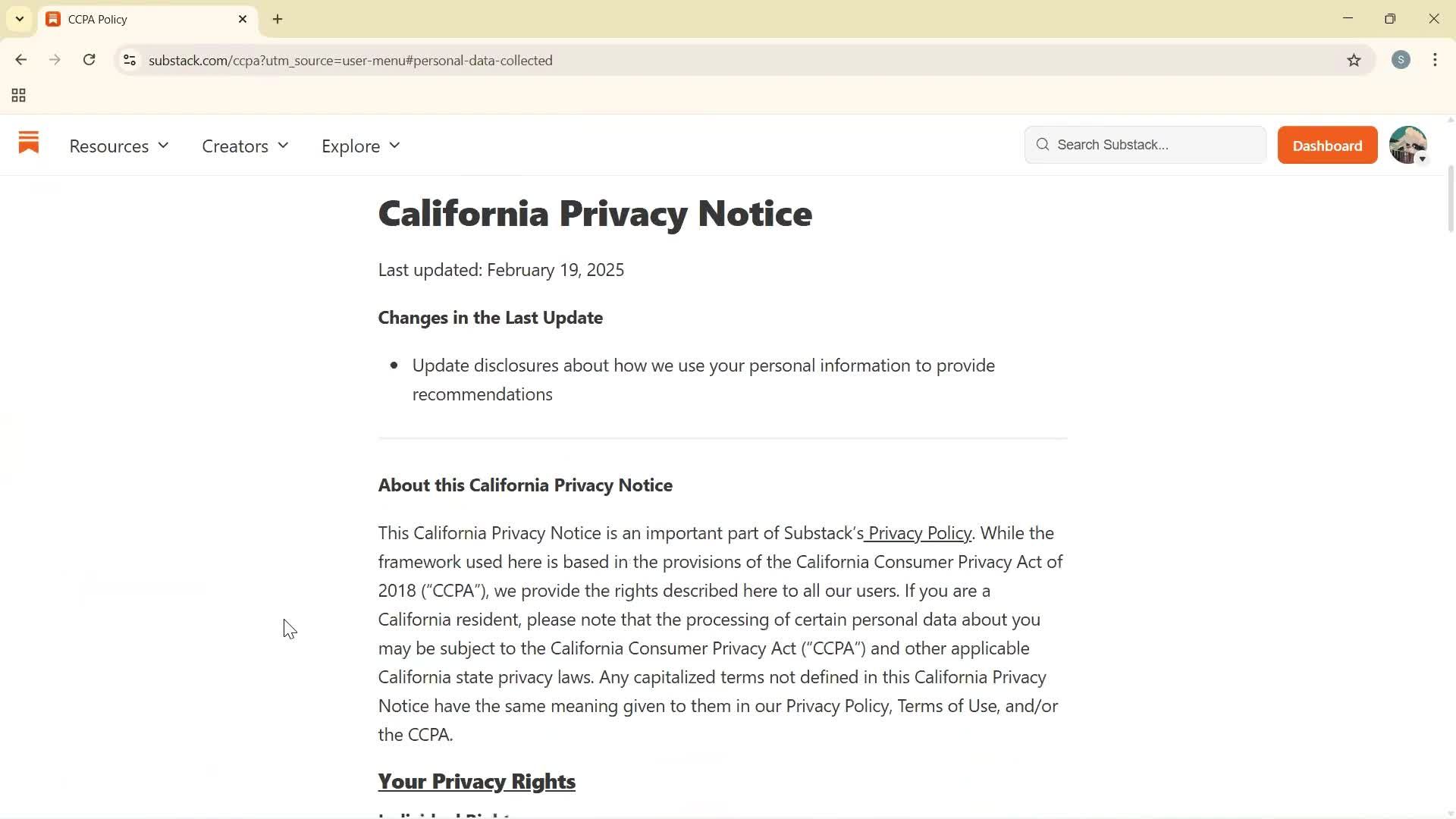
Task: Click the browser back arrow
Action: point(20,60)
